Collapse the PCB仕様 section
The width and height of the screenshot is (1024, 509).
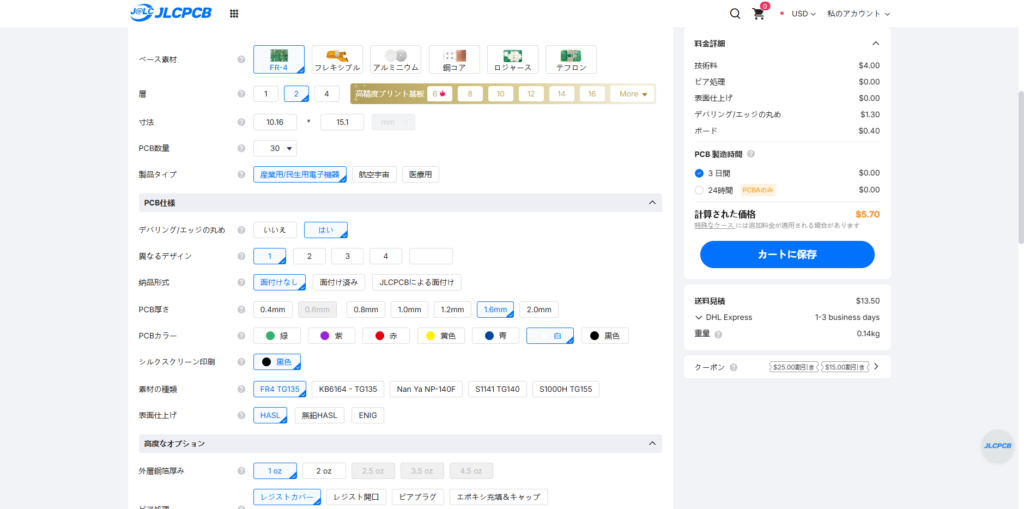652,203
